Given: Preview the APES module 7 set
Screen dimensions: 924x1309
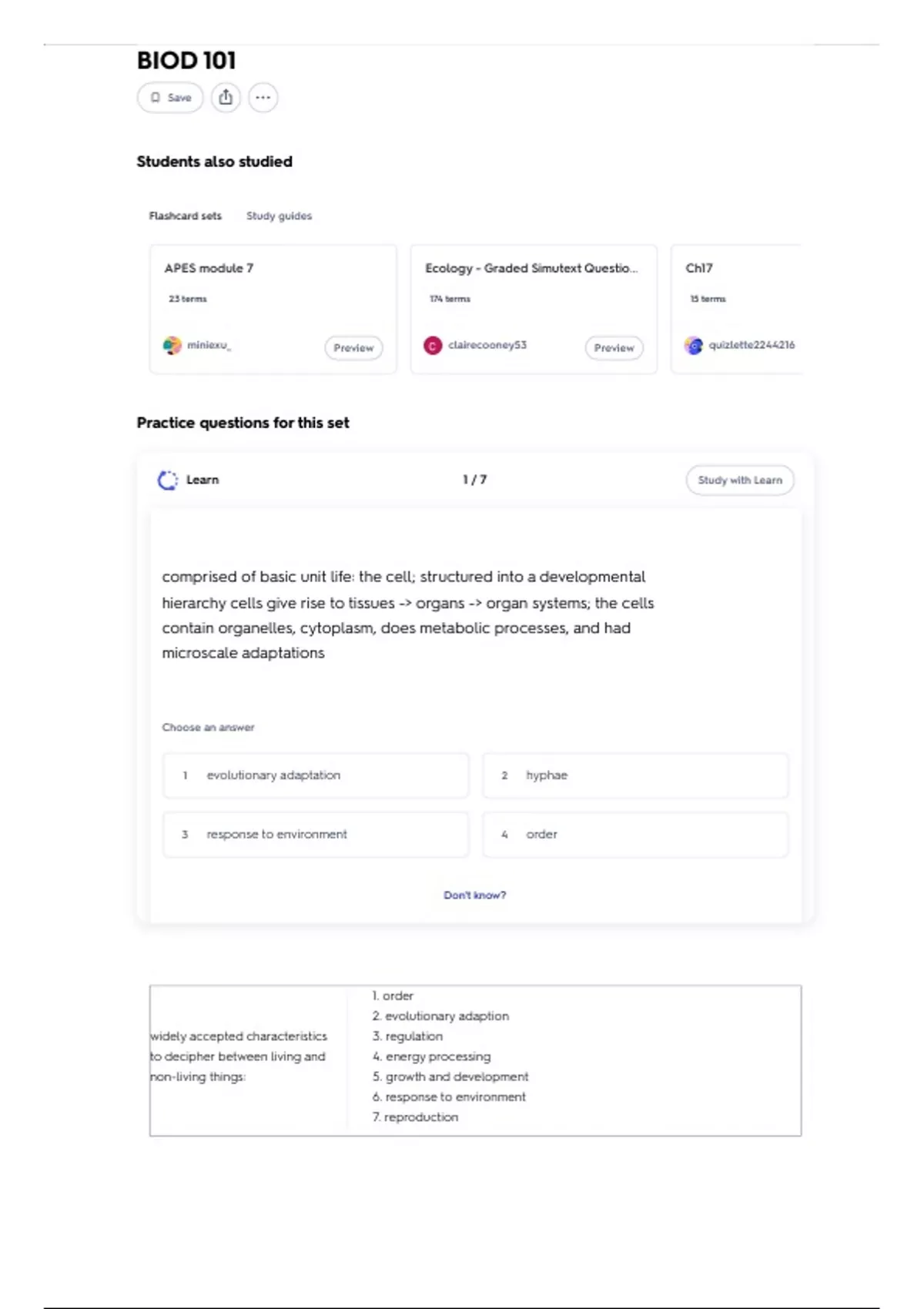Looking at the screenshot, I should 353,348.
